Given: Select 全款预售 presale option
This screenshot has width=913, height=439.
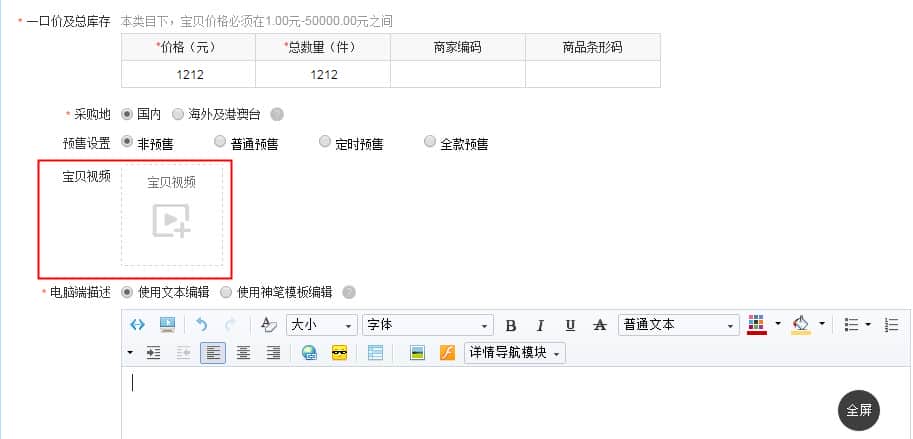Looking at the screenshot, I should [x=430, y=141].
